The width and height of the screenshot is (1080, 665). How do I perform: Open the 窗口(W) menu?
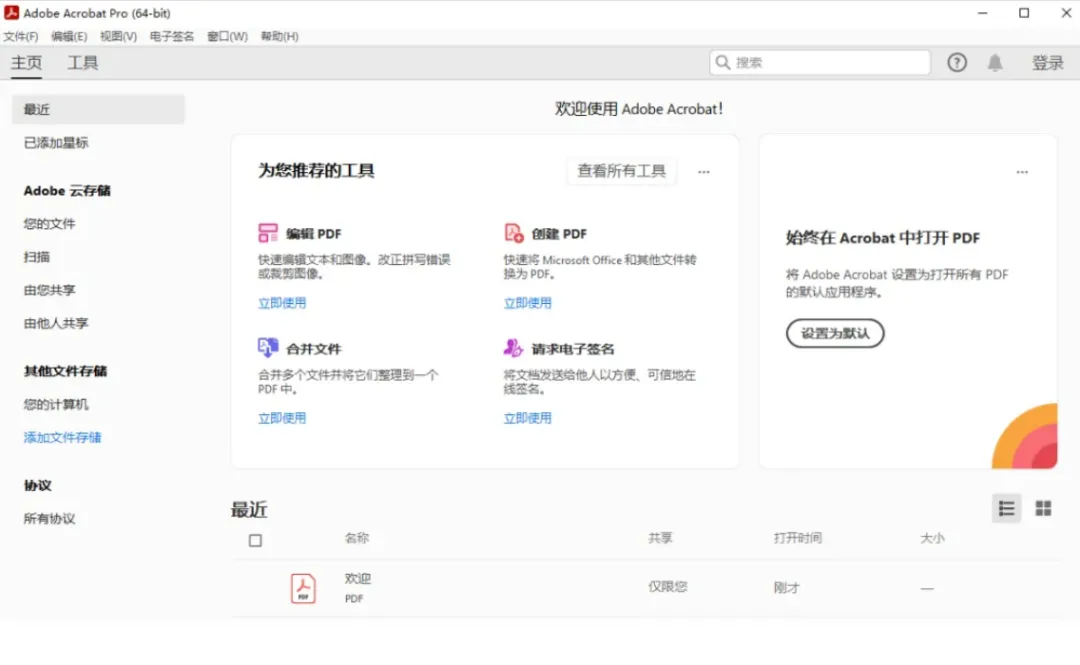[227, 36]
